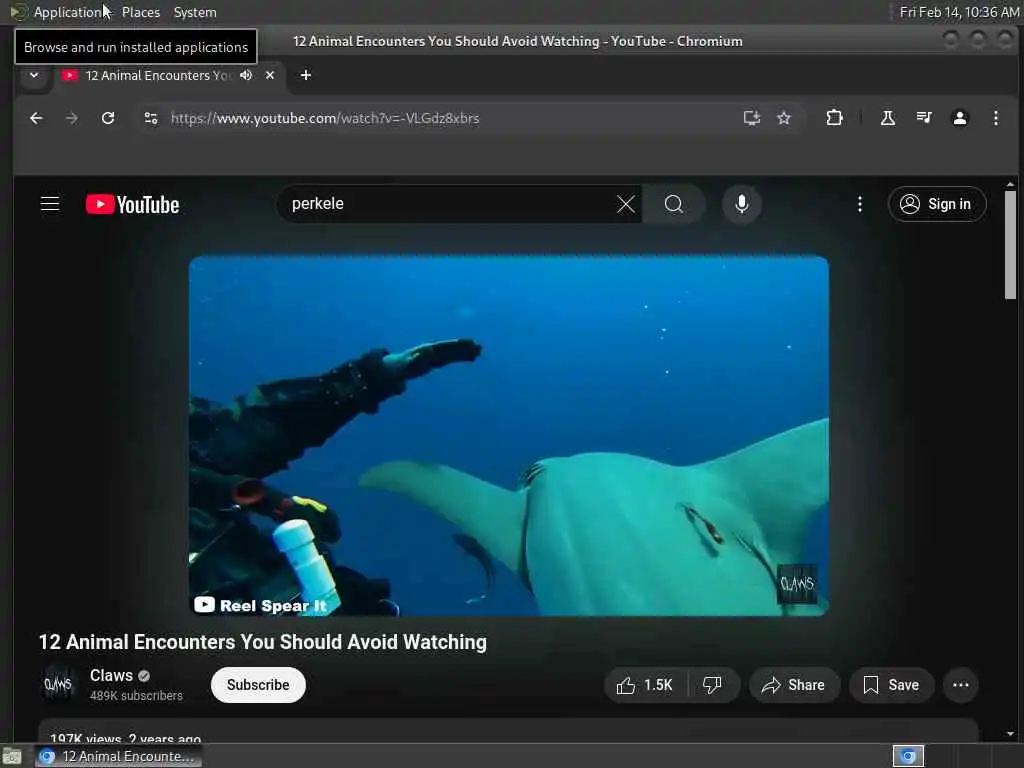Viewport: 1024px width, 768px height.
Task: Switch to Chromium in the taskbar
Action: pyautogui.click(x=118, y=756)
